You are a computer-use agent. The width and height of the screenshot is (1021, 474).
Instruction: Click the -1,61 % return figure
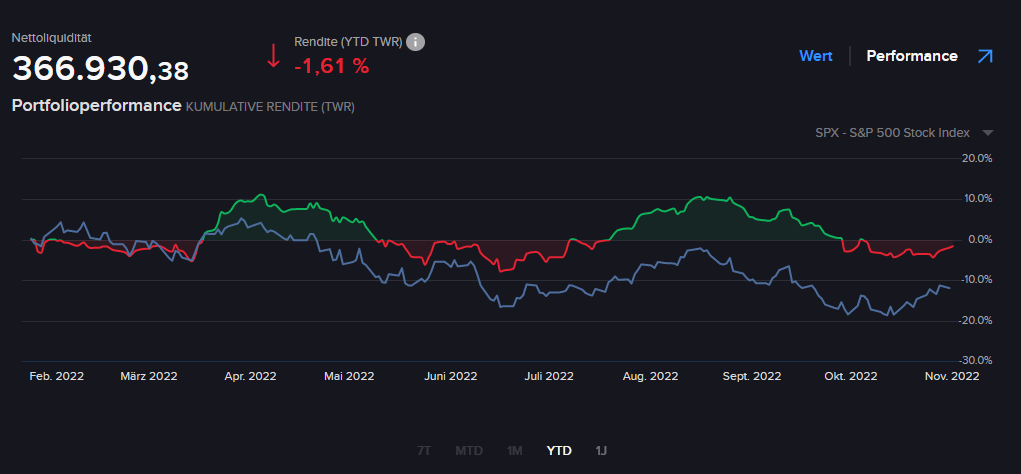[x=331, y=67]
